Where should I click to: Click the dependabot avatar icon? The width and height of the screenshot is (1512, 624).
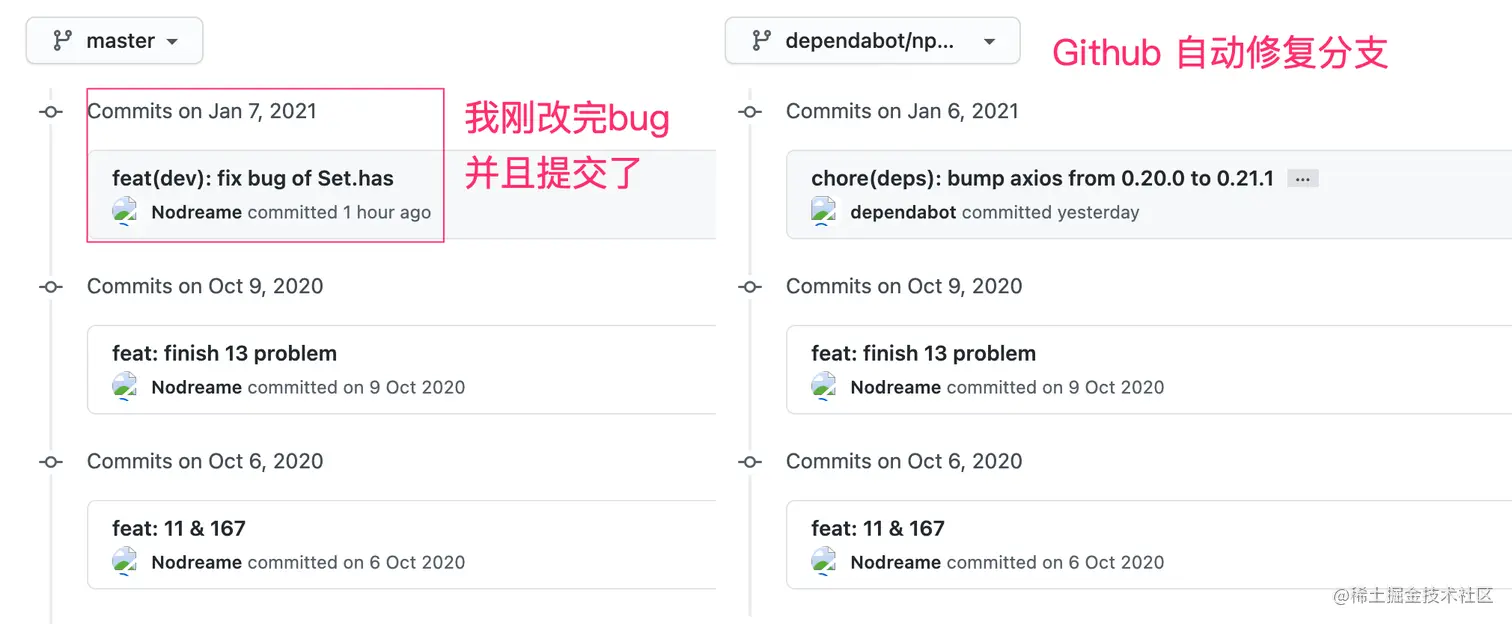pos(823,212)
